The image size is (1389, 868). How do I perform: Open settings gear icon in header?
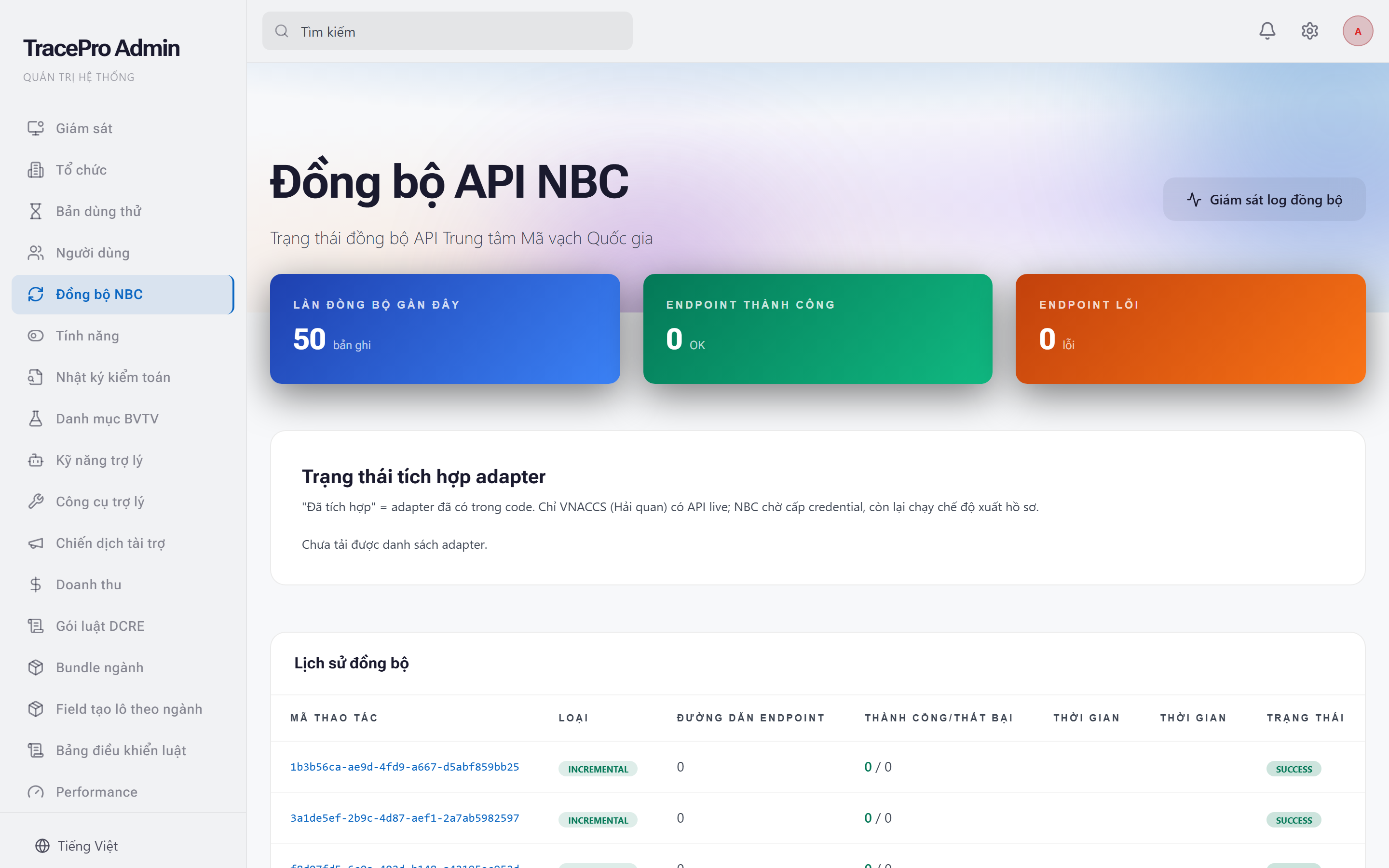click(1309, 31)
